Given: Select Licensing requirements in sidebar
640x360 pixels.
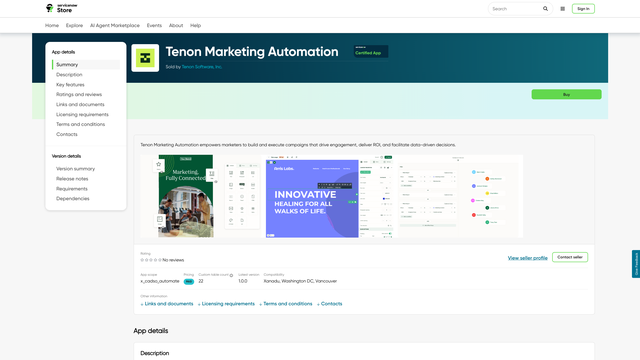Looking at the screenshot, I should coord(82,114).
